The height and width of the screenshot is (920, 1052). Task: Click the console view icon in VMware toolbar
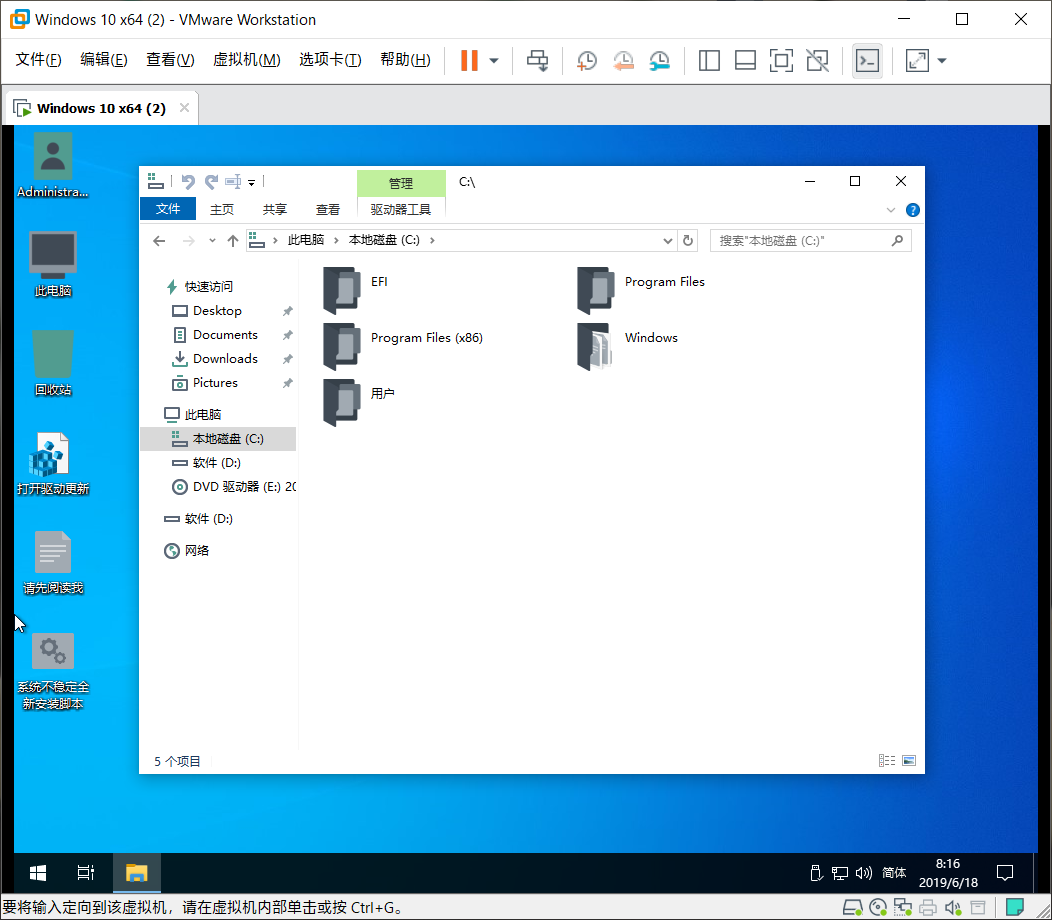point(867,60)
